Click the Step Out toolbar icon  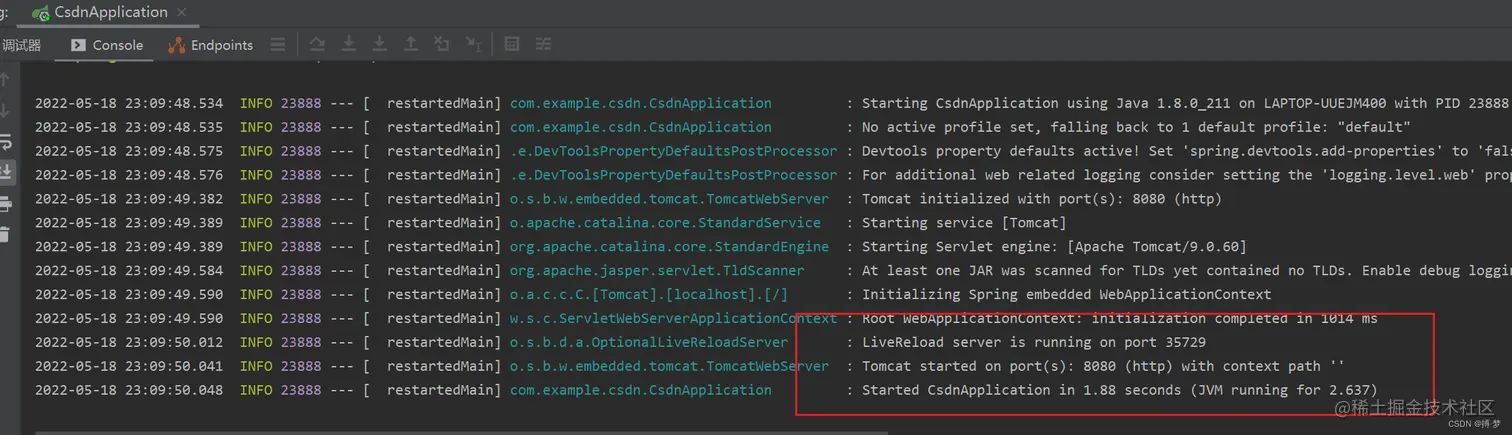(411, 45)
